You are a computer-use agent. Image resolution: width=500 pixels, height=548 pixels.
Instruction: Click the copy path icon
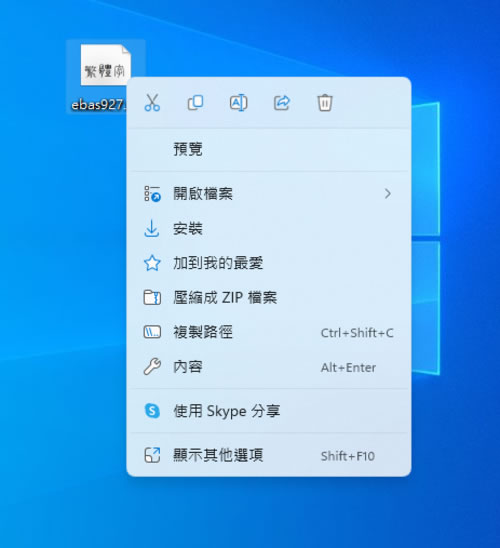(x=152, y=332)
